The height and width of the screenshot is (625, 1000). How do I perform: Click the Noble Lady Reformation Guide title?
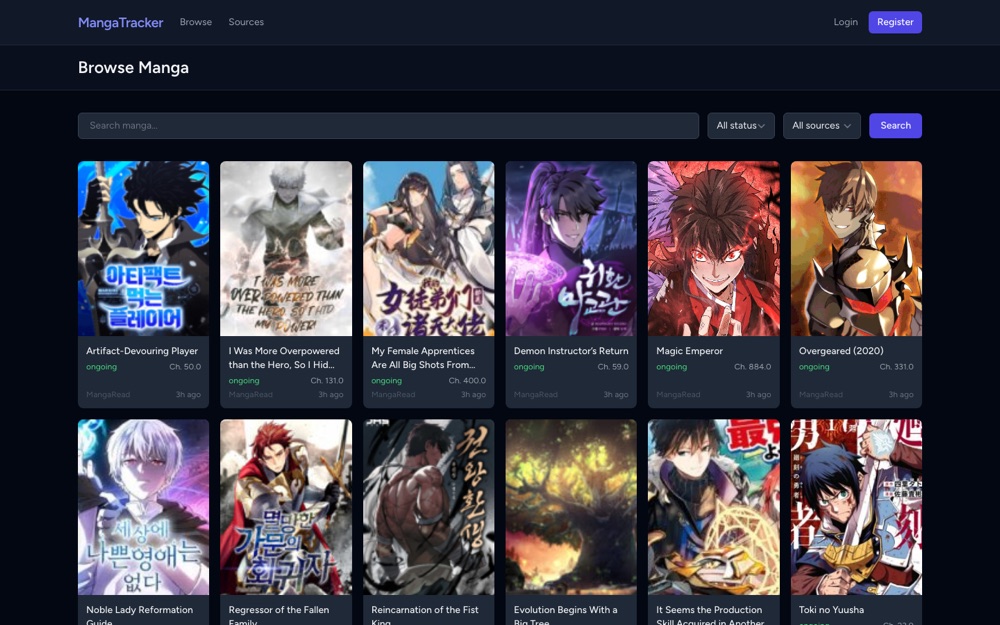tap(139, 615)
